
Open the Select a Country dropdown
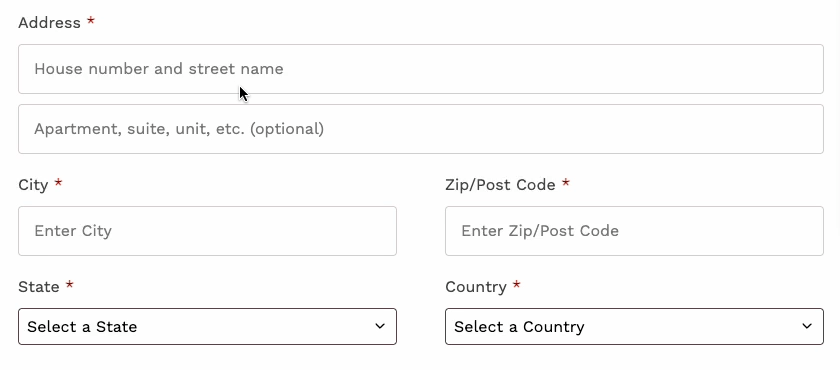tap(634, 326)
